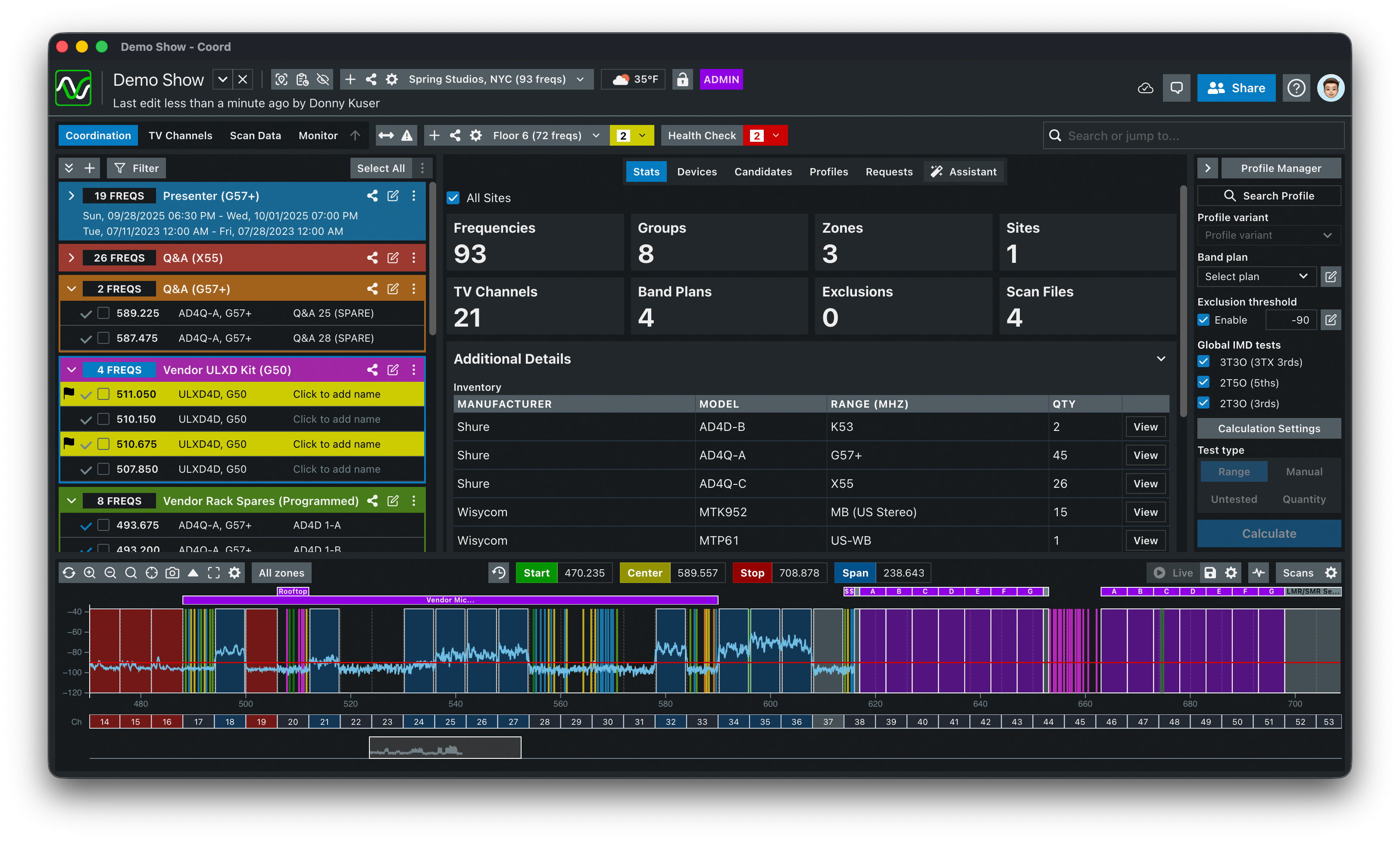Toggle the All Sites checkbox
This screenshot has width=1400, height=842.
coord(453,198)
